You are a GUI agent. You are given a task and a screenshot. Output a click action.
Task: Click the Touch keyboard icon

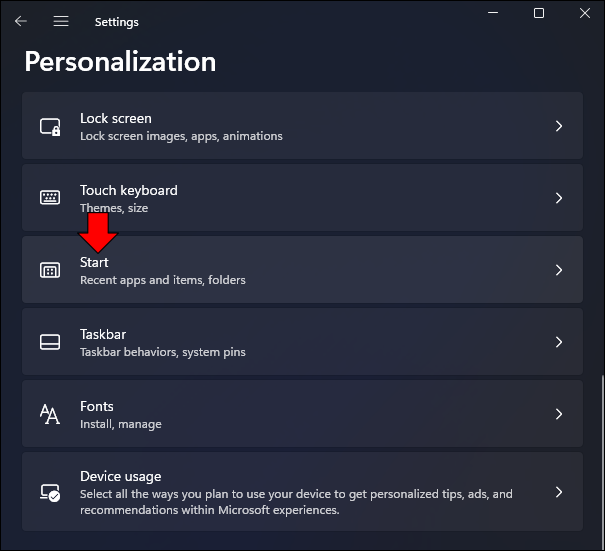tap(50, 198)
